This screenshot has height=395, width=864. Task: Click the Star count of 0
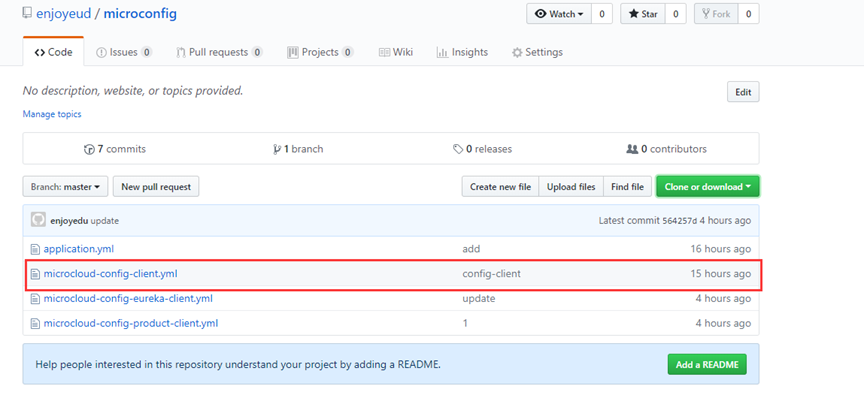(675, 14)
